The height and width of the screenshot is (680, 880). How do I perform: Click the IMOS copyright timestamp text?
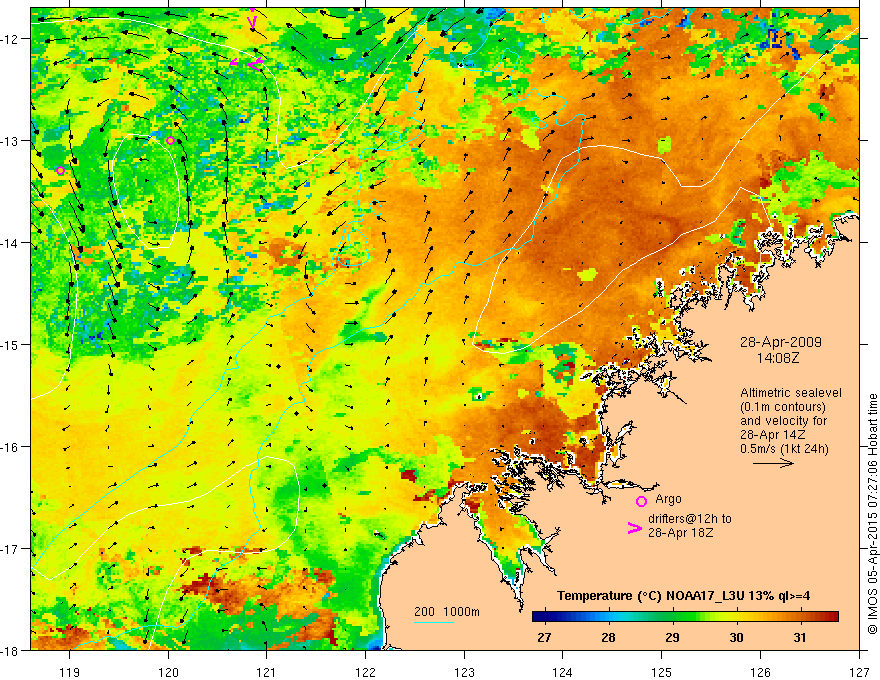(x=872, y=515)
